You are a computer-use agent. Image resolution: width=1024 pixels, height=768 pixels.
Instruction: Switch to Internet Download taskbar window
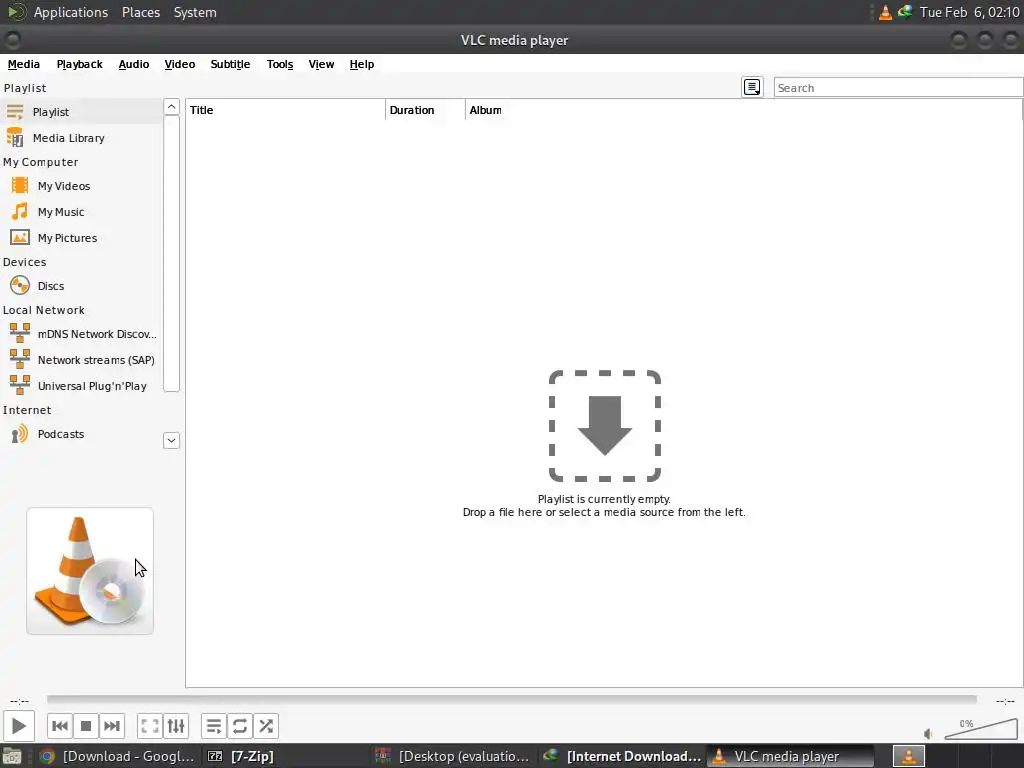(622, 756)
